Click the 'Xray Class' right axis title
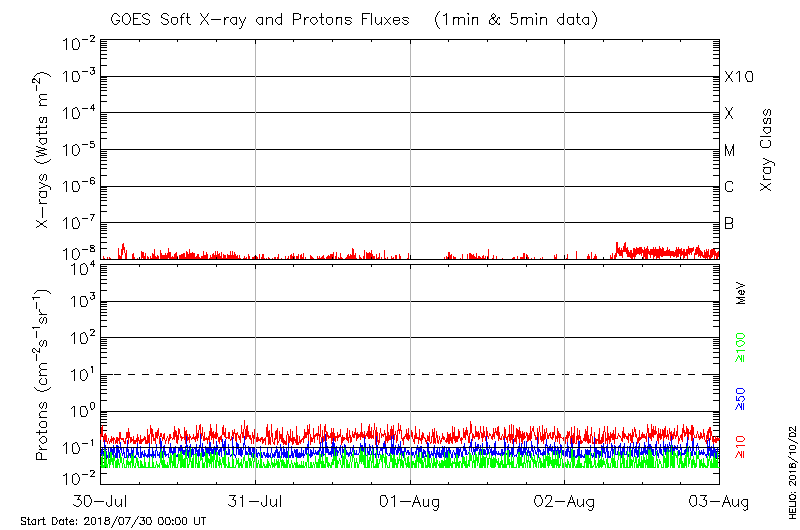This screenshot has width=800, height=530. [766, 150]
